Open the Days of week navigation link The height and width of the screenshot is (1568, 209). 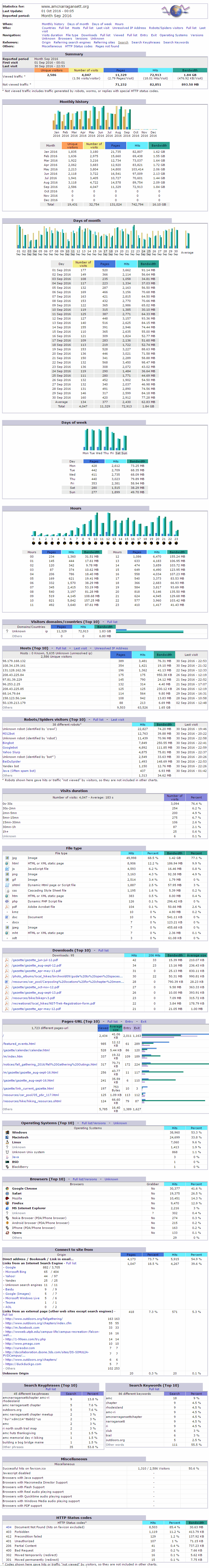point(102,24)
